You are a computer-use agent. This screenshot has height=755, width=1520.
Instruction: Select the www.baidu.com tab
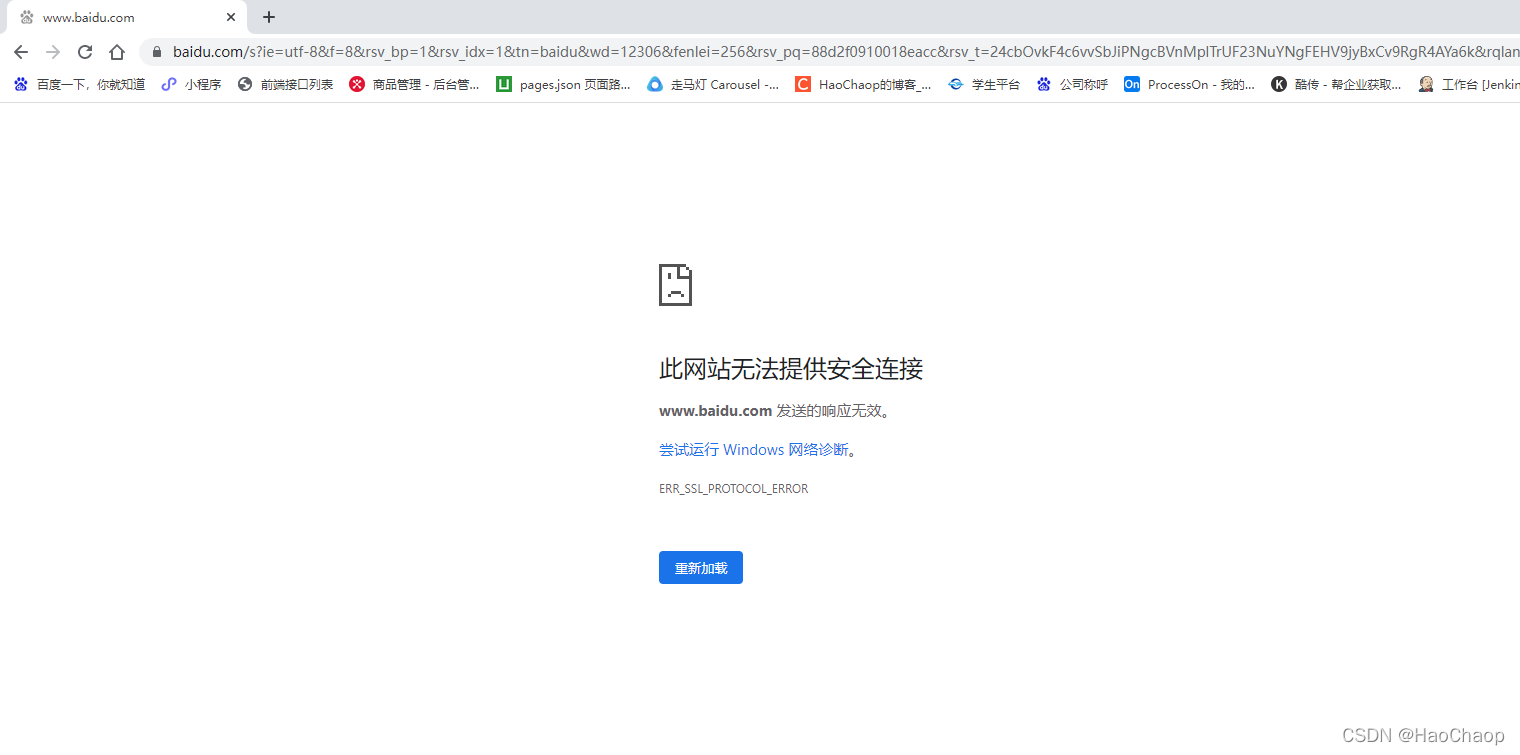point(127,17)
